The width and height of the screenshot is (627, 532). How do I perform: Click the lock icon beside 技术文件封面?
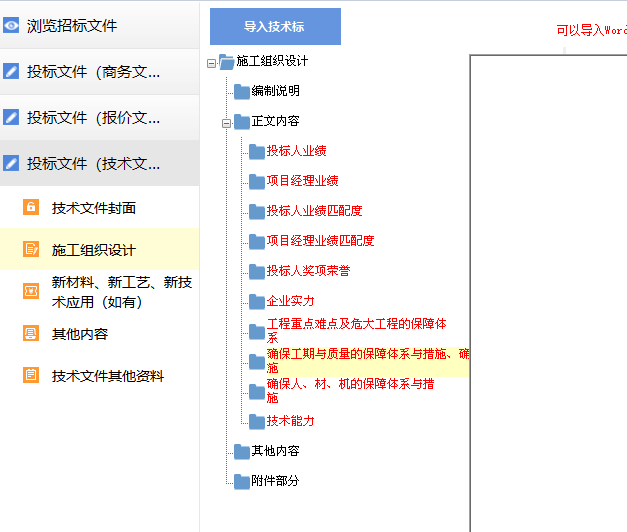[x=31, y=208]
